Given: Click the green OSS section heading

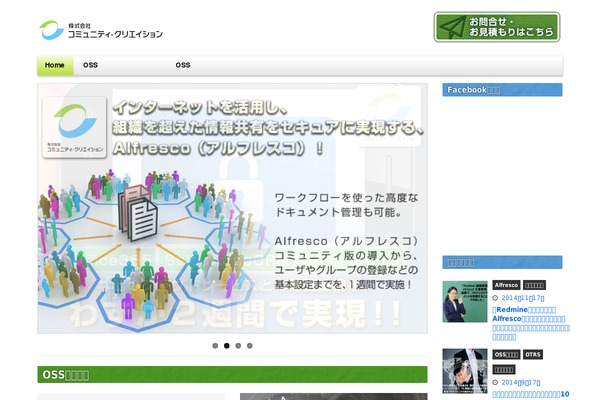Looking at the screenshot, I should point(232,375).
